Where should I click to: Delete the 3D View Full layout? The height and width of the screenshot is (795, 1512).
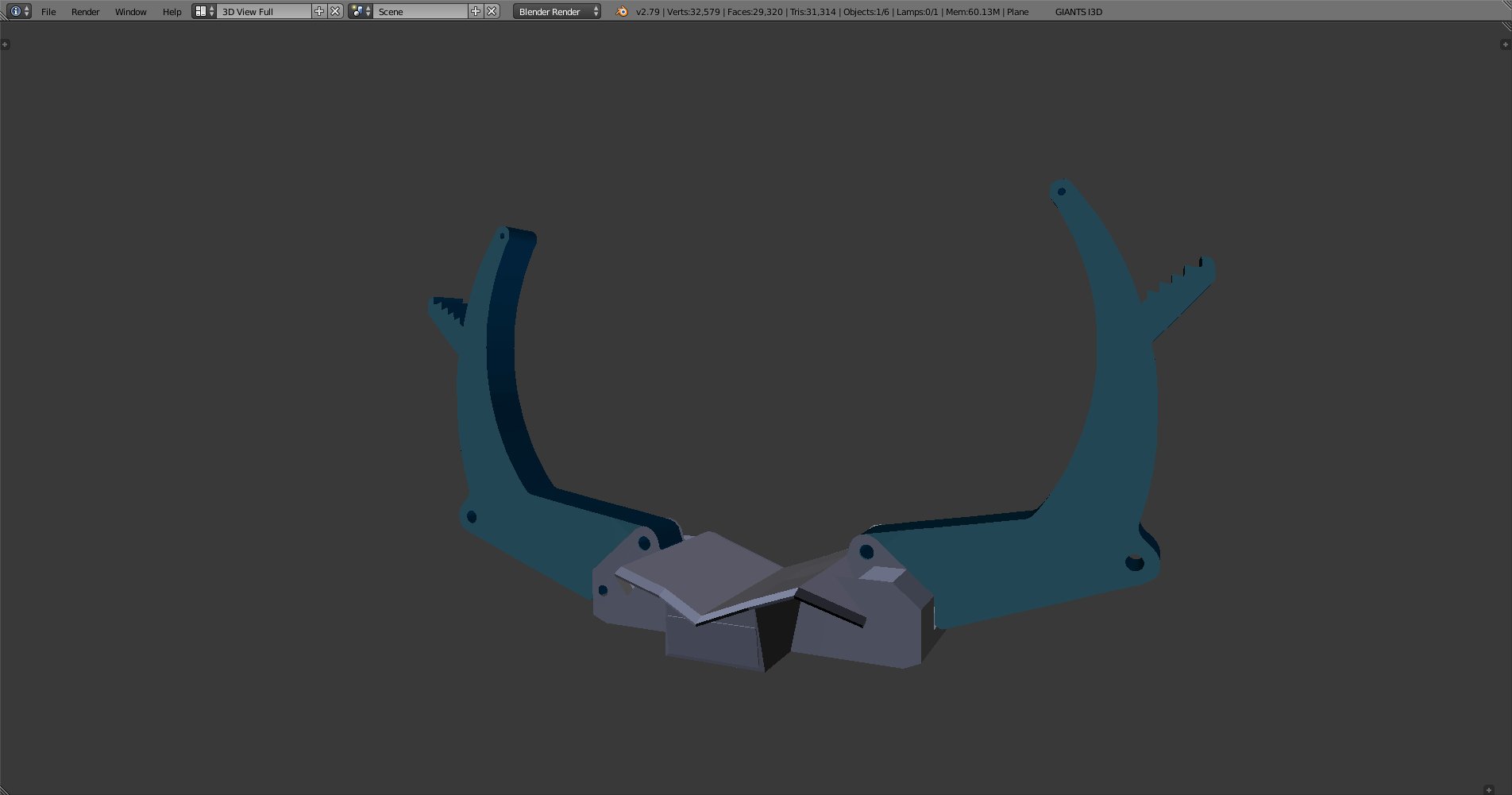[x=335, y=11]
